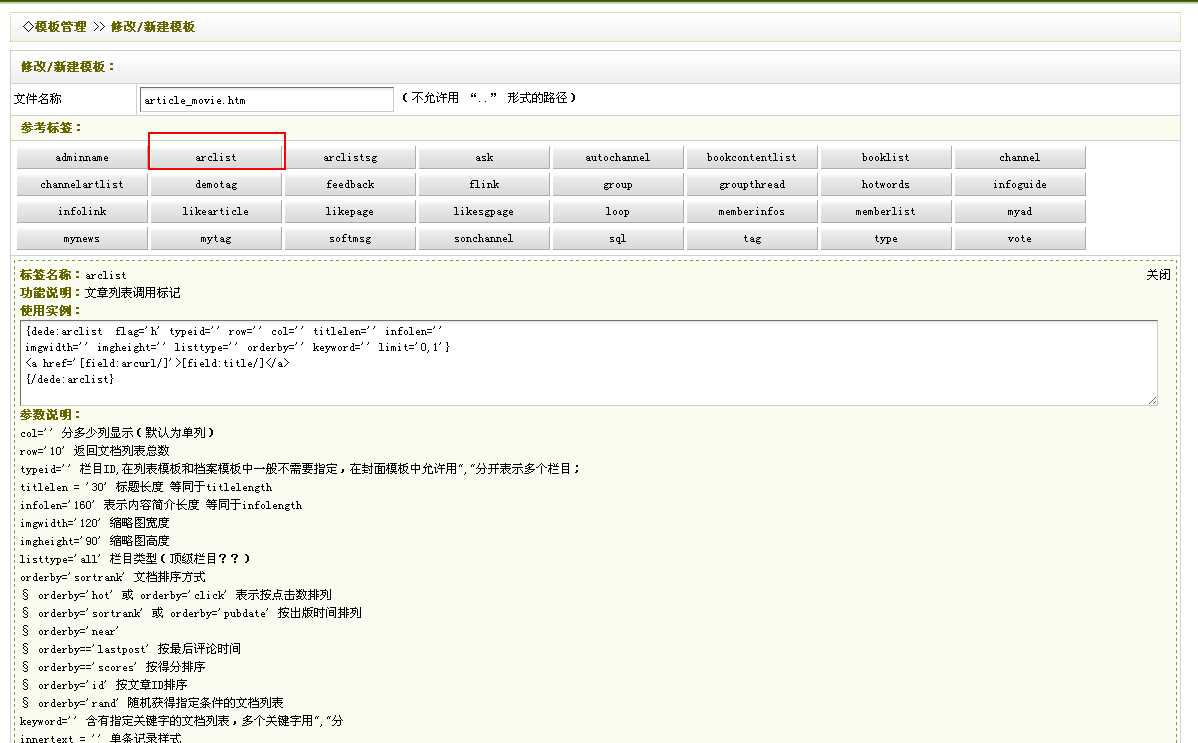Open the flink tag reference
The height and width of the screenshot is (743, 1198).
click(484, 184)
